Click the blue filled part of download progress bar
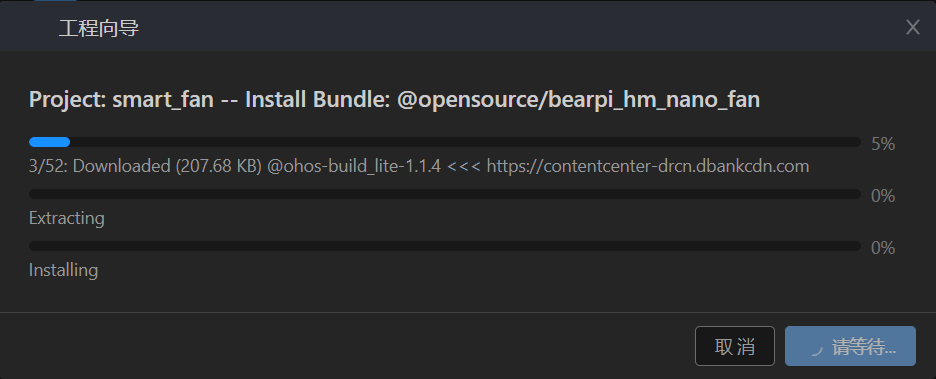Screen dimensions: 936x379 click(50, 142)
